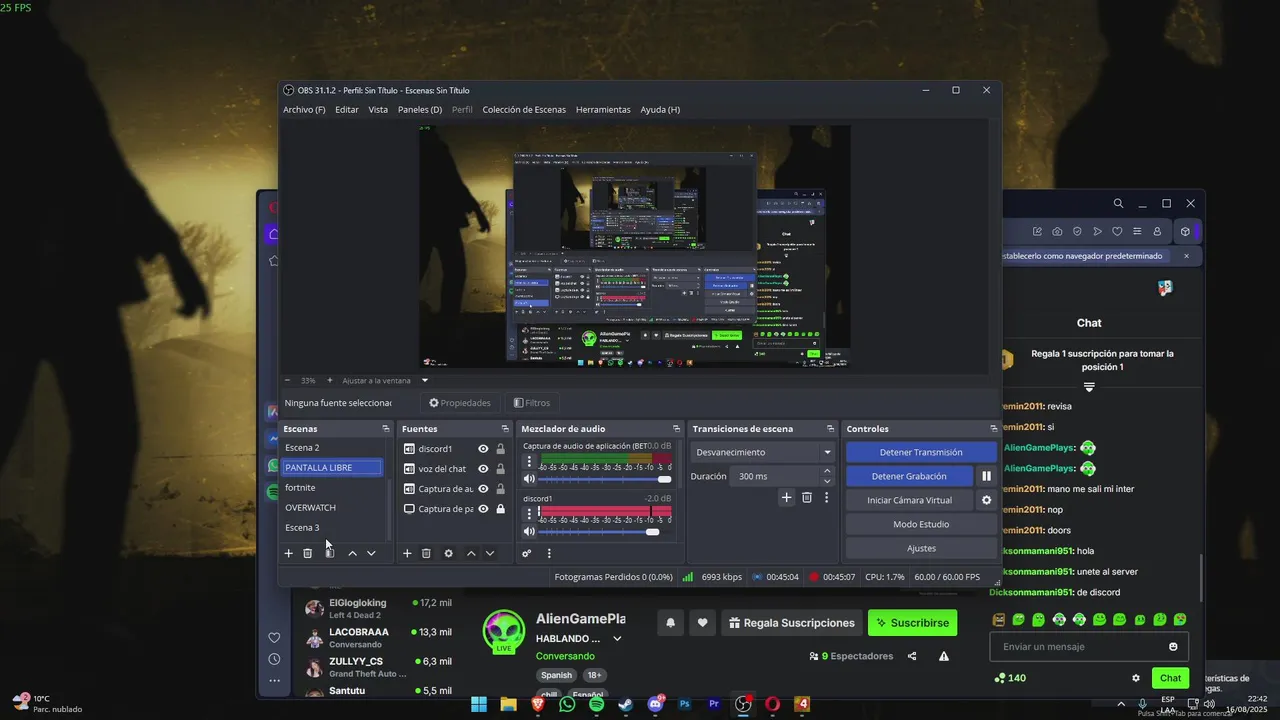Remove selected source with Fuentes trash icon

pos(426,553)
